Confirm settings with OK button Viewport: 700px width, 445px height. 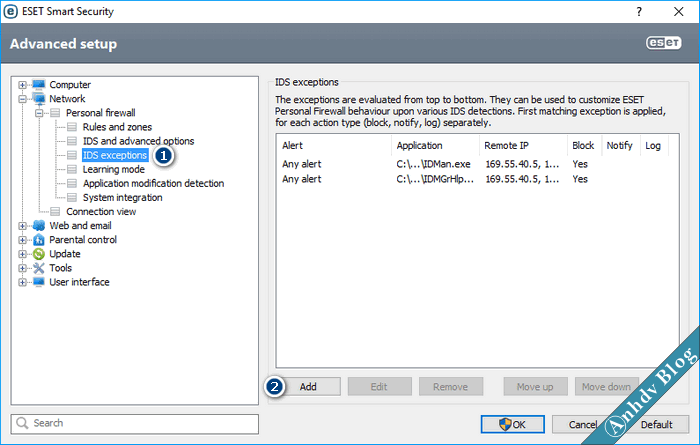tap(512, 424)
